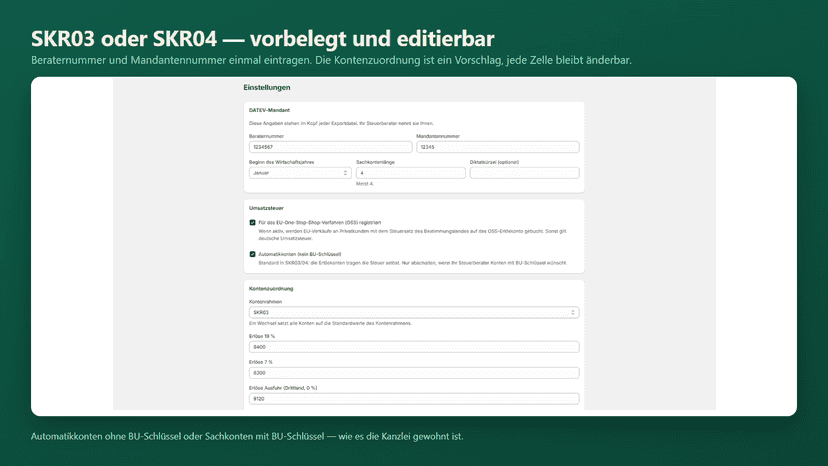Toggle the EU-One-Stop-Shop (OSS) registriert checkbox
Screen dimensions: 828x466
(x=252, y=222)
